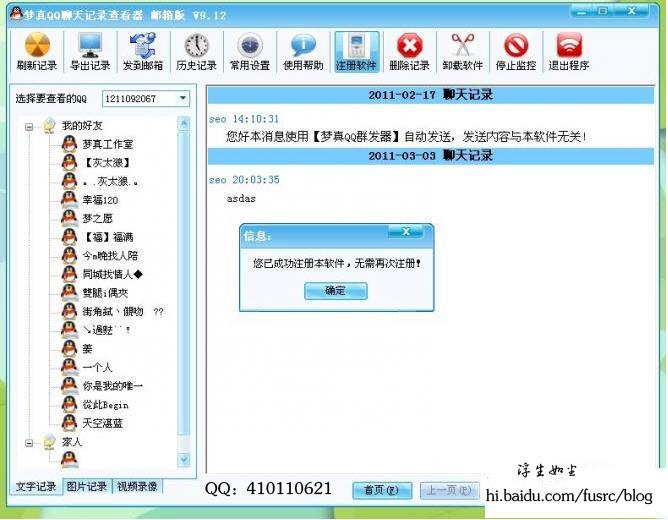The height and width of the screenshot is (520, 668).
Task: Click 删除记录 delete records icon
Action: pos(409,52)
